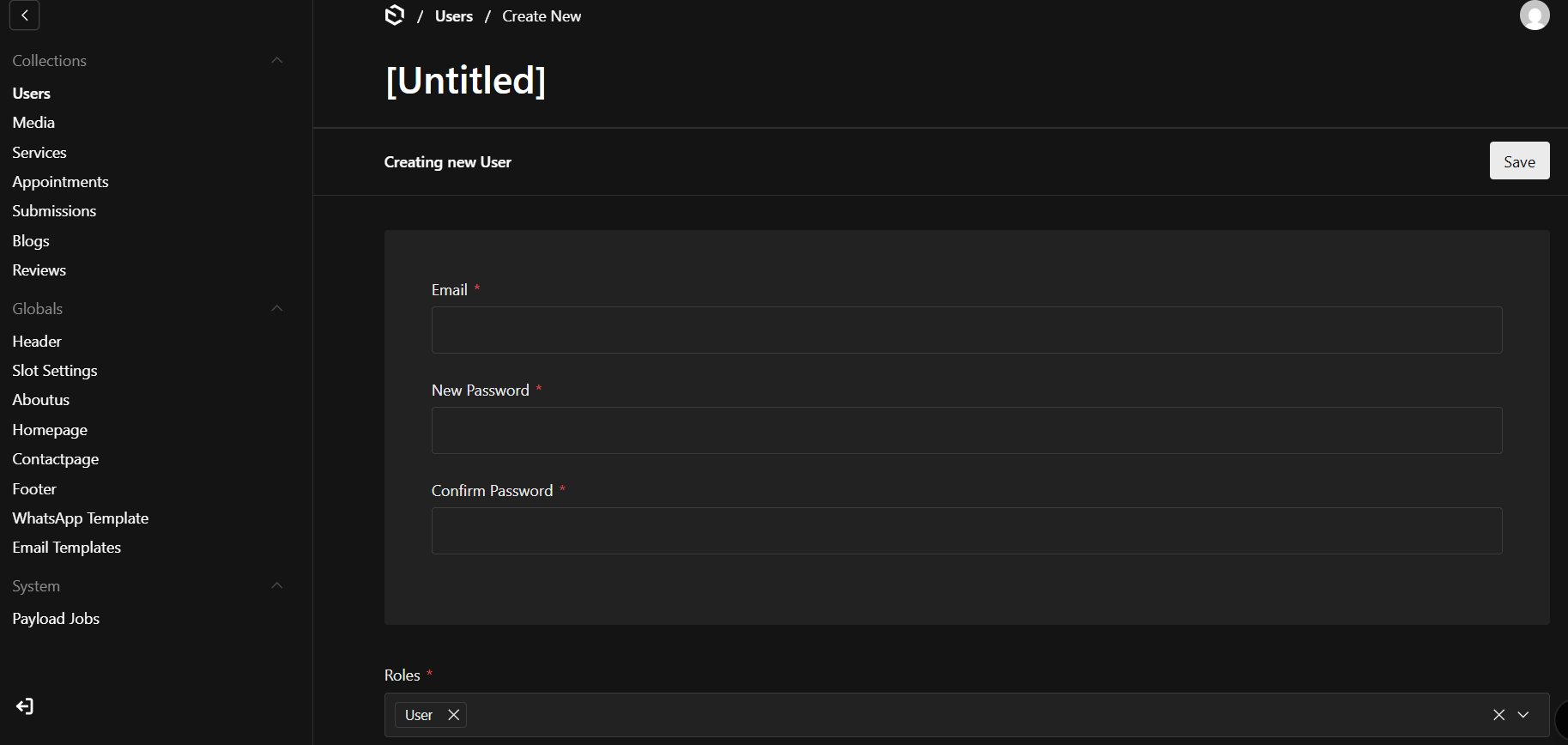1568x745 pixels.
Task: Click the Email input field
Action: (966, 330)
